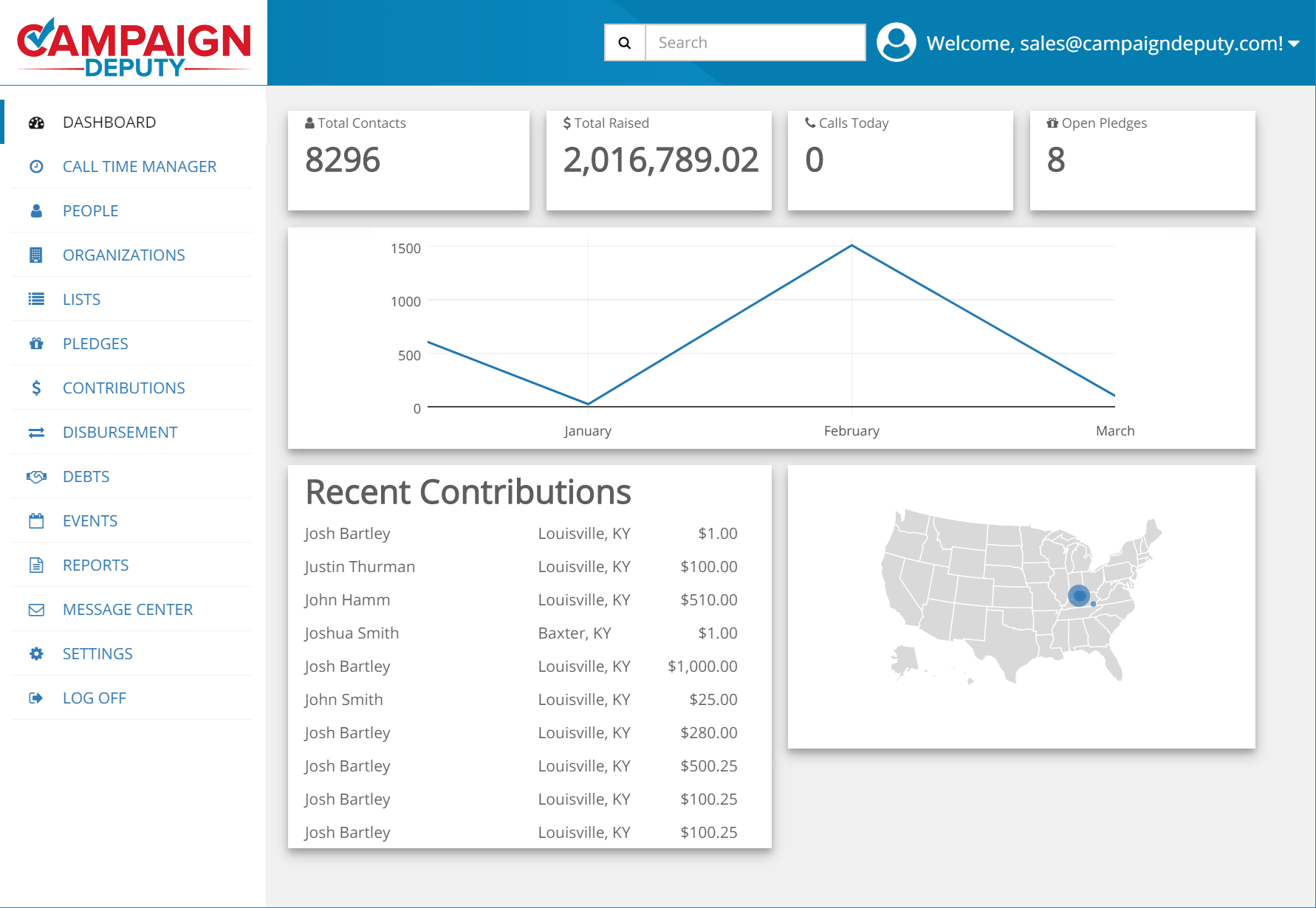1316x908 pixels.
Task: Open the People menu item
Action: coord(90,211)
